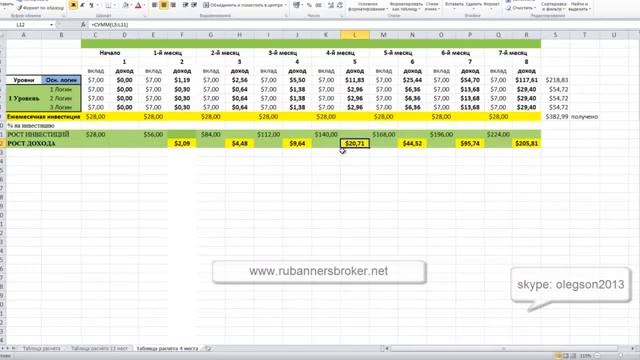This screenshot has width=640, height=360.
Task: Click the horizontal scrollbar at the bottom
Action: [x=504, y=349]
